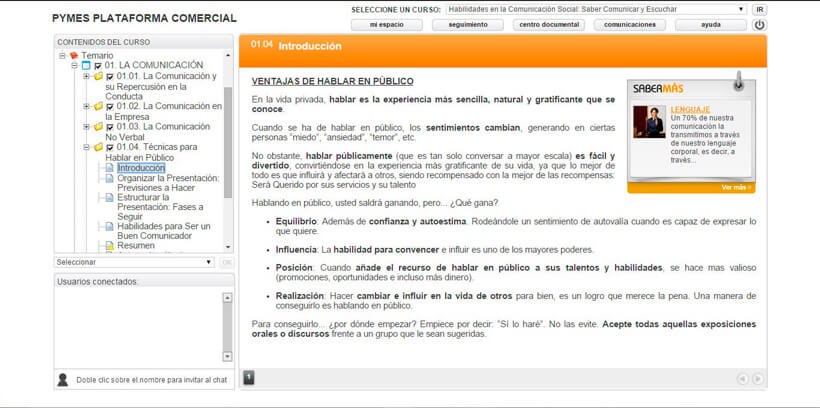Open the ayuda menu

pos(711,25)
